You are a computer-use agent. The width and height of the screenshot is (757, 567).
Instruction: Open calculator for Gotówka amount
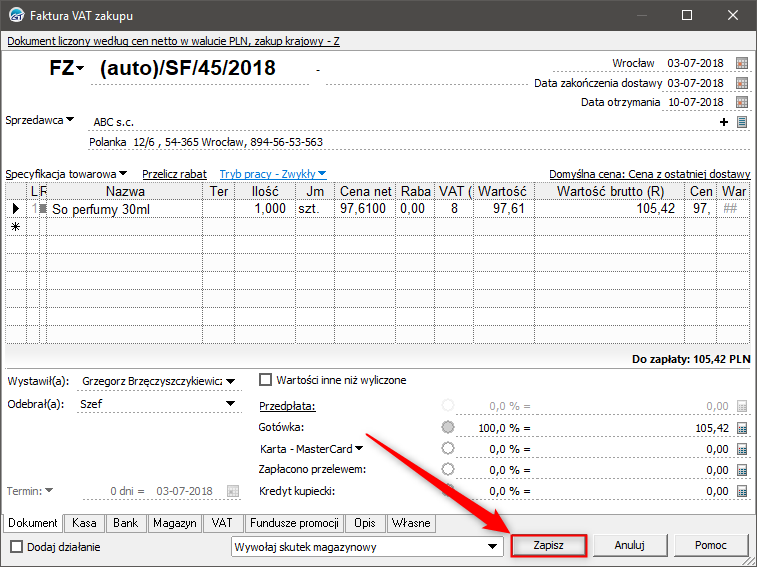(742, 428)
